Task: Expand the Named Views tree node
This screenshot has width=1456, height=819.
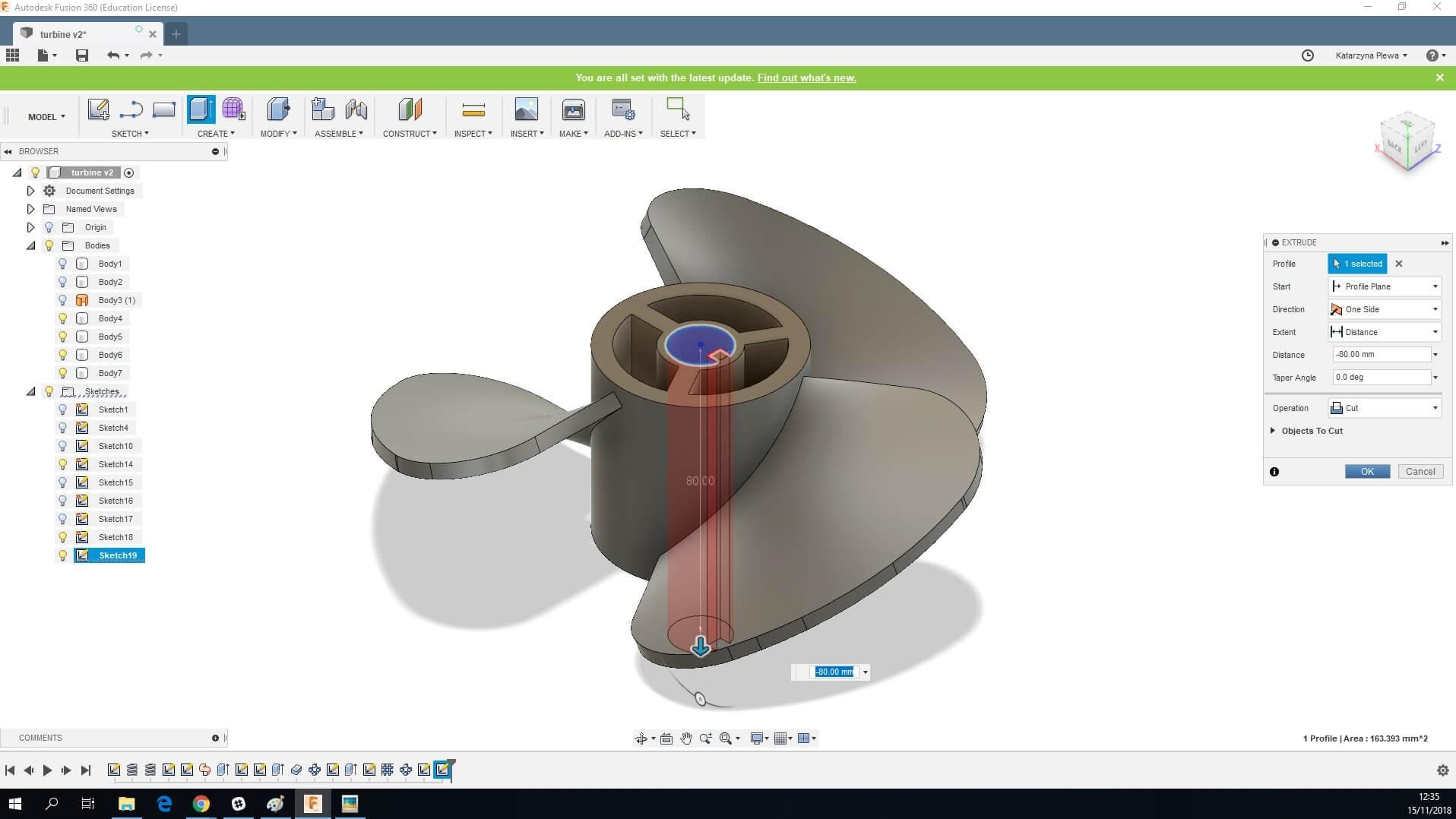Action: (30, 209)
